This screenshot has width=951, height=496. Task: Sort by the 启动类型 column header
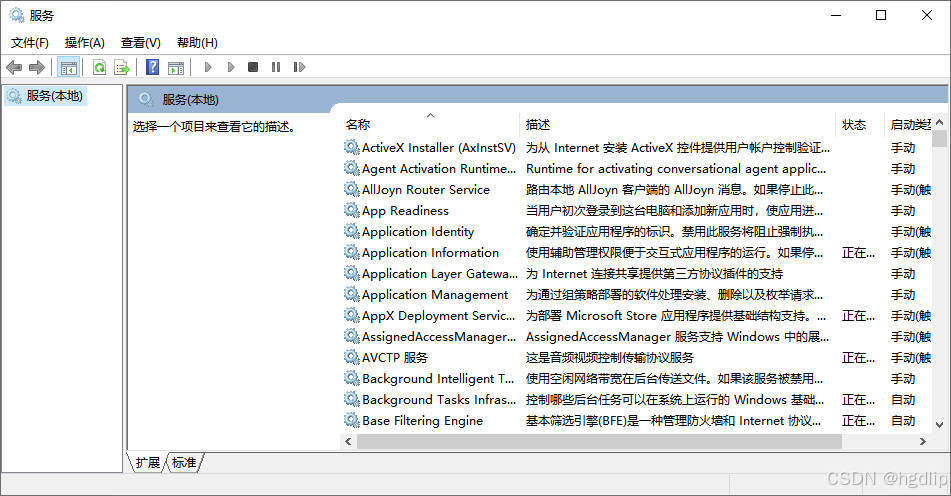point(909,124)
